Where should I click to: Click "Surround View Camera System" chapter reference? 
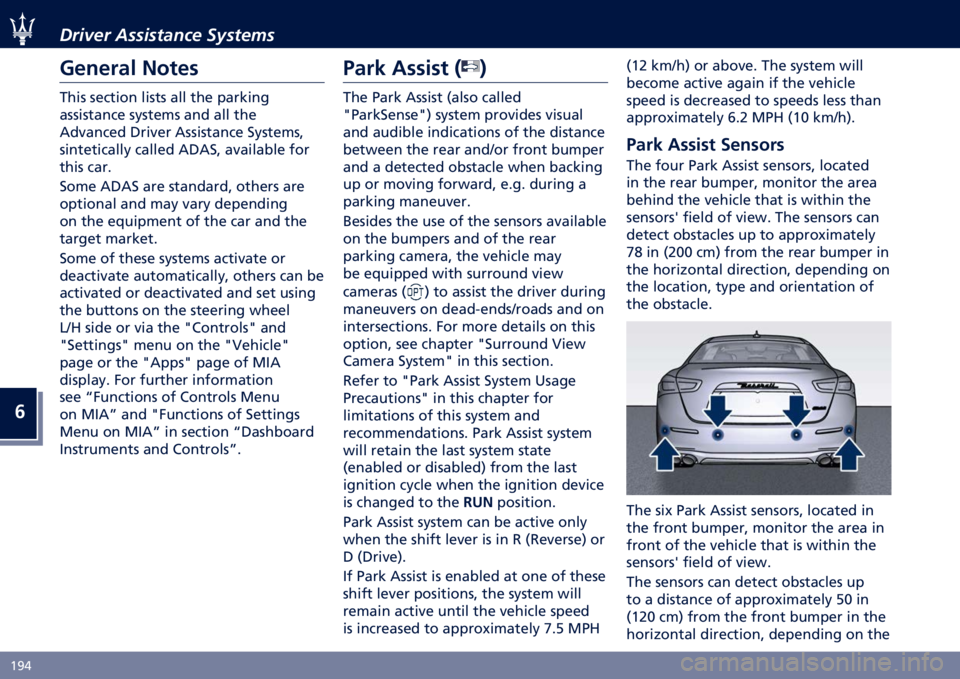click(465, 353)
